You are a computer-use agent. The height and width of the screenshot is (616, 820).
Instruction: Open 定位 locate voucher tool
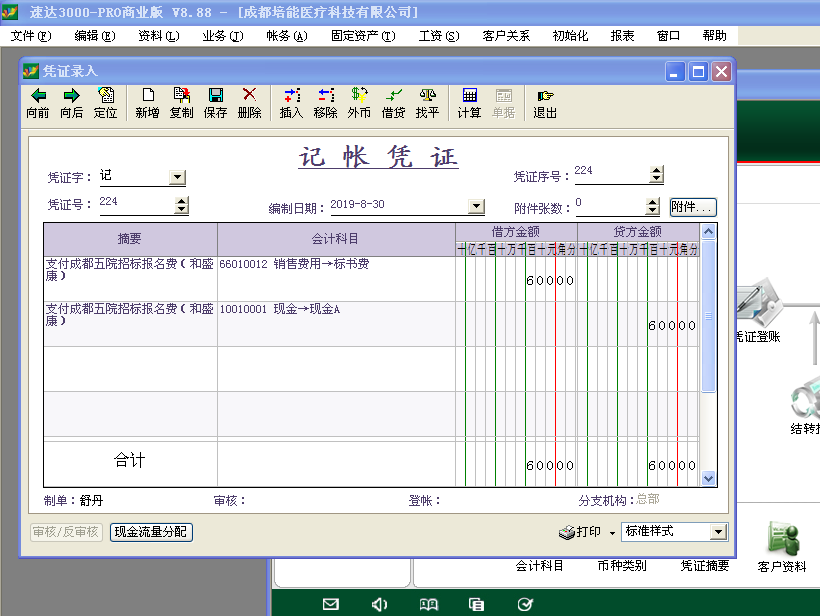point(106,103)
